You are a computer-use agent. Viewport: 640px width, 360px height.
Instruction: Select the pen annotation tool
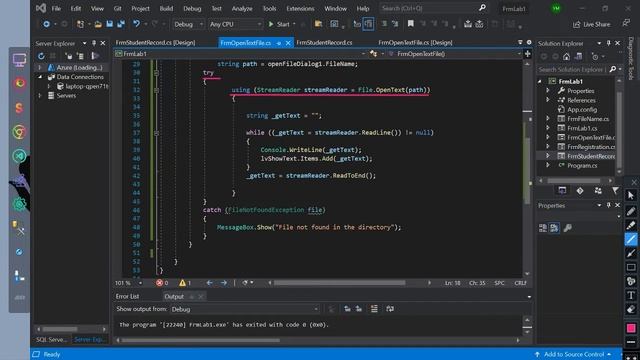[x=631, y=211]
